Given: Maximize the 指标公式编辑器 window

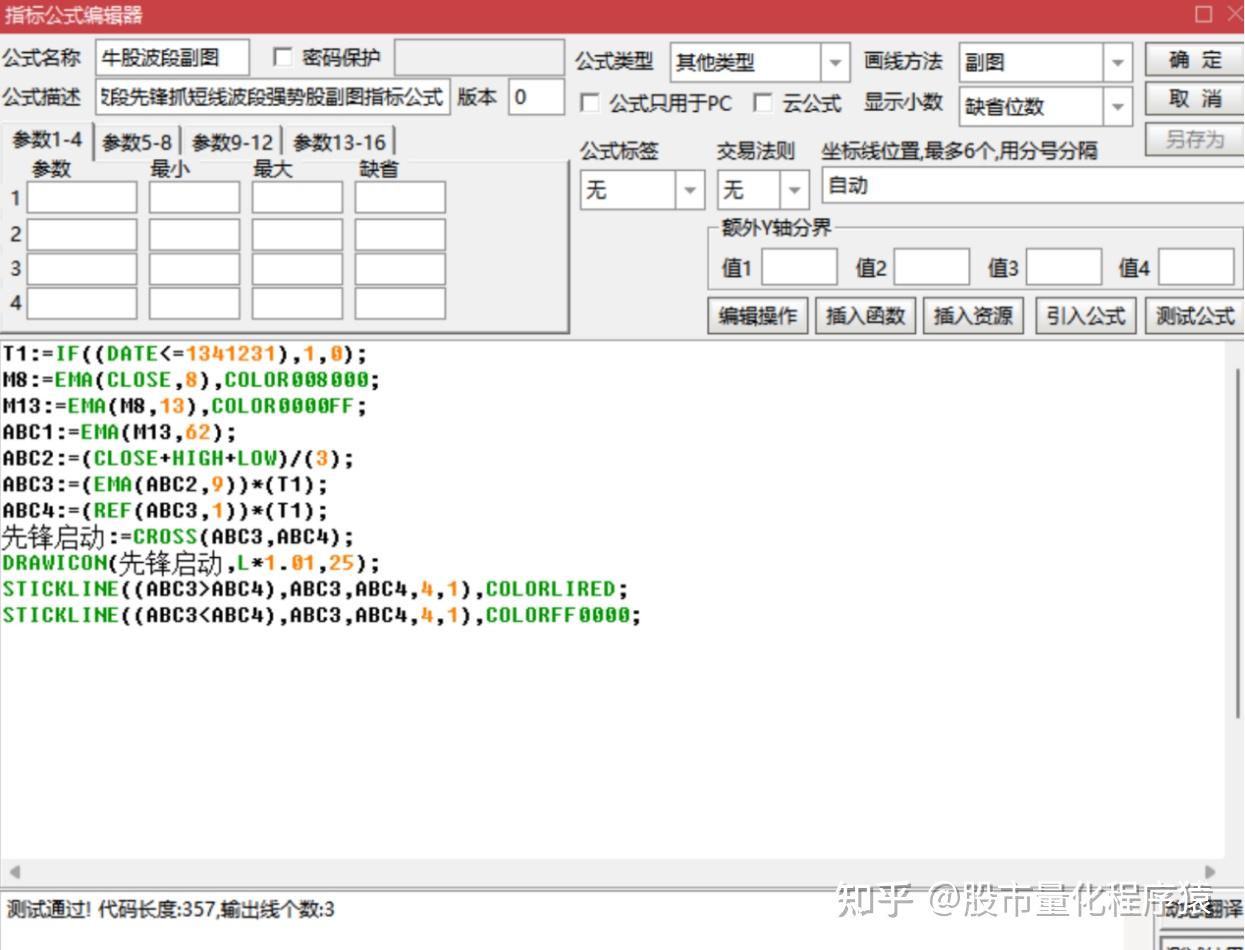Looking at the screenshot, I should (x=1204, y=14).
